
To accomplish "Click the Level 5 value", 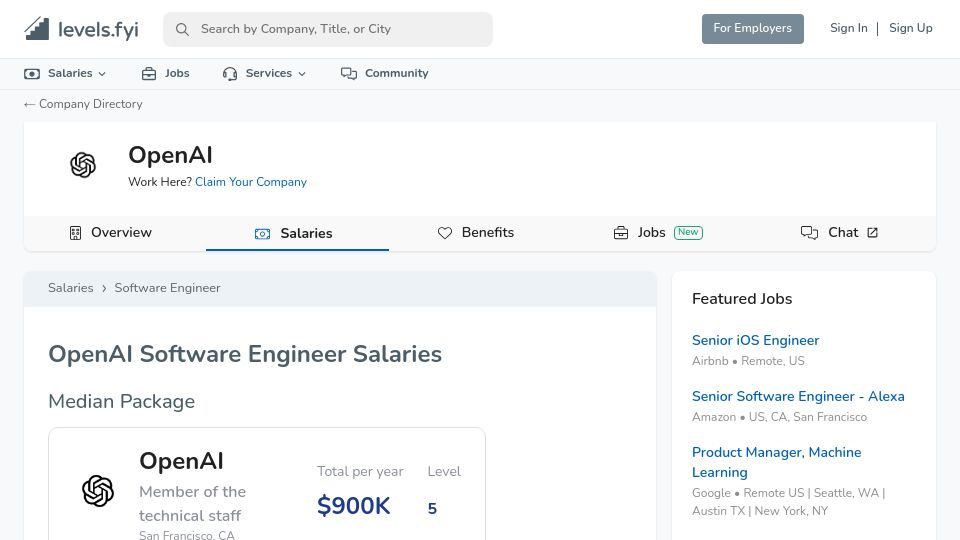I will pos(432,508).
